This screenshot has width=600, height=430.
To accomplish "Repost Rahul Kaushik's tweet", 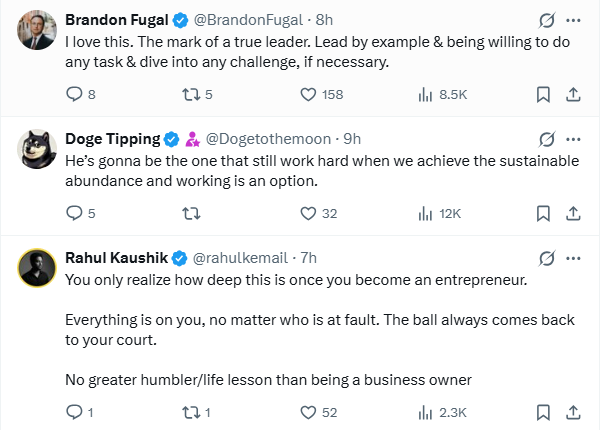I will [189, 412].
